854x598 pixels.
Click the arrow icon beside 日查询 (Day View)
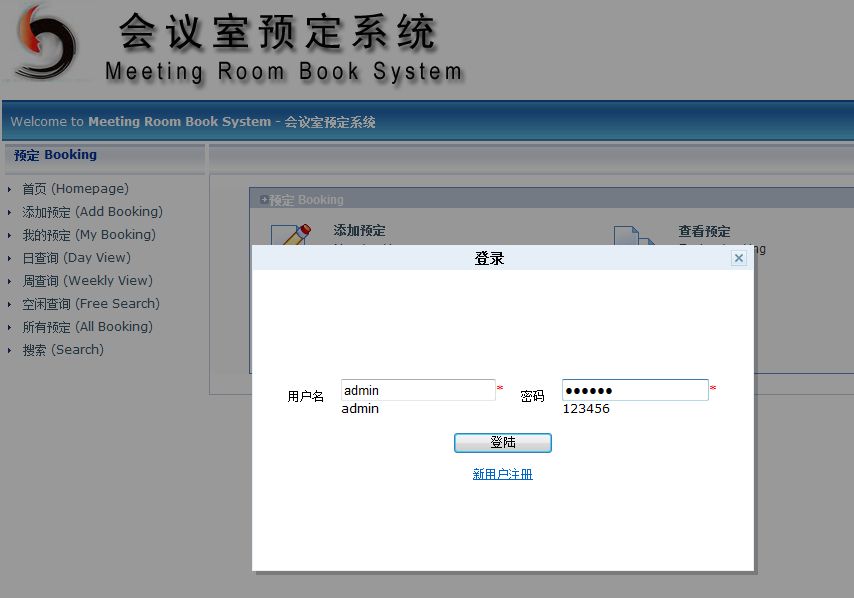coord(9,257)
